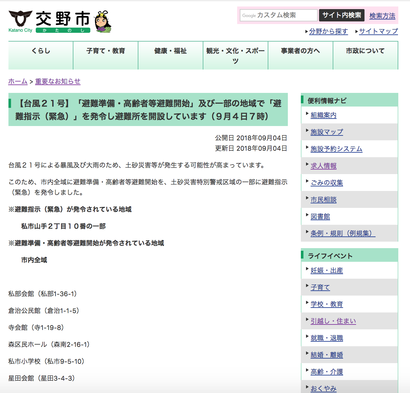This screenshot has height=393, width=410.
Task: Open the 健康・福祉 navigation tab
Action: click(x=170, y=55)
